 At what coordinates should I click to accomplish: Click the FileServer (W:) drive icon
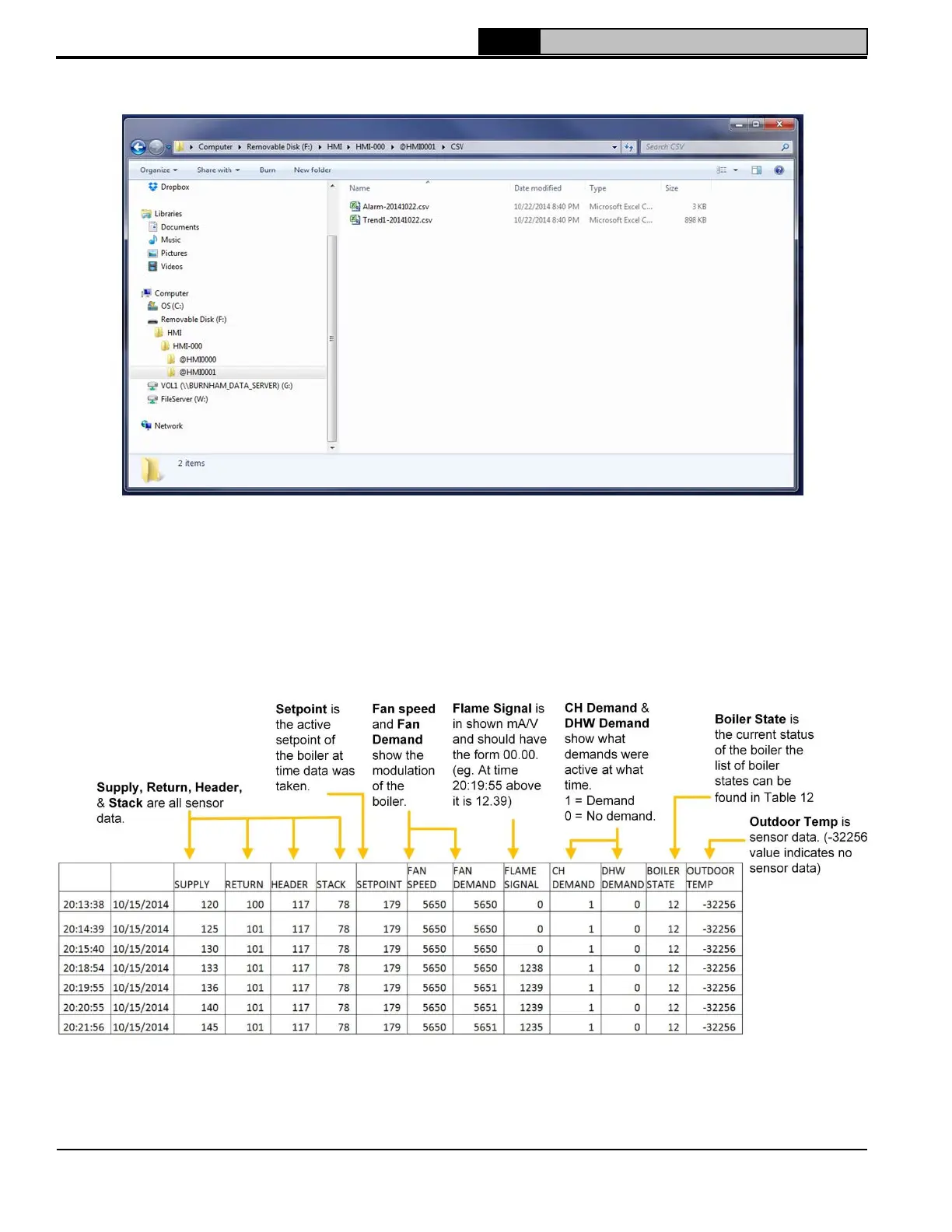152,399
